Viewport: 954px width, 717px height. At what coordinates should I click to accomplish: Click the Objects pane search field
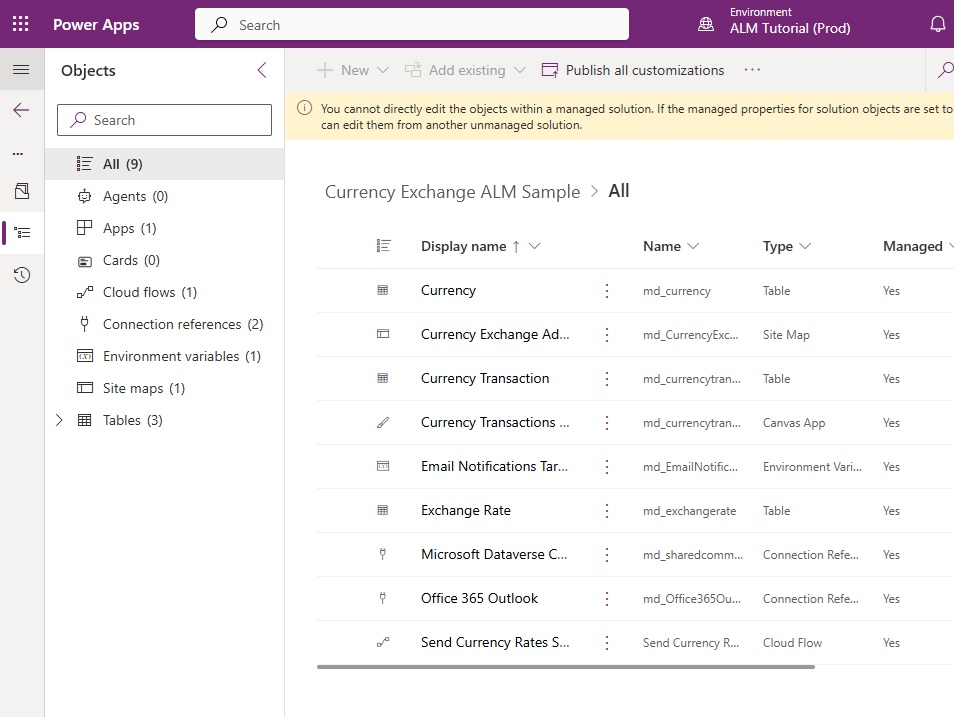coord(164,120)
